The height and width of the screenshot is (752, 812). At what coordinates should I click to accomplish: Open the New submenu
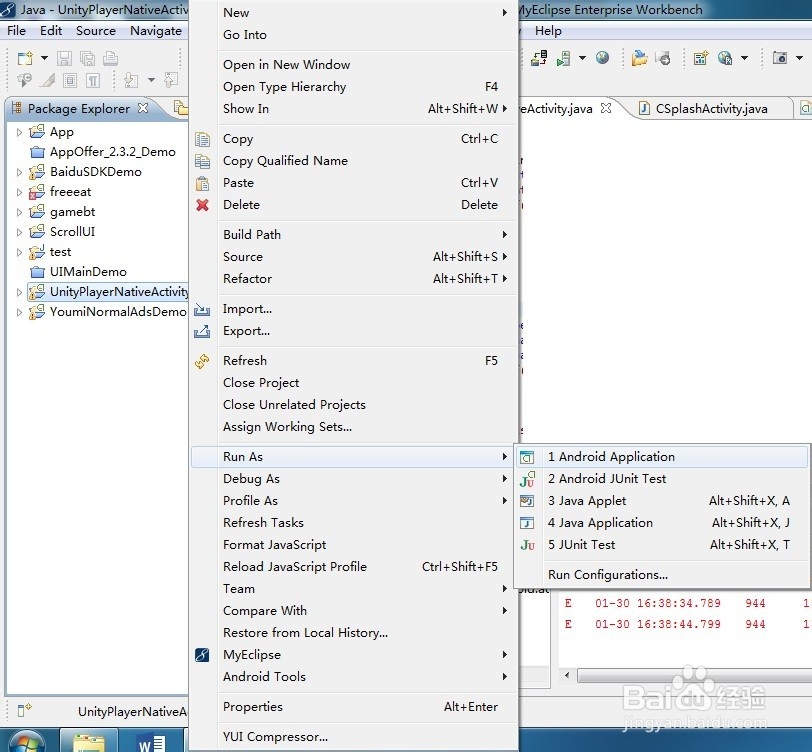(355, 12)
